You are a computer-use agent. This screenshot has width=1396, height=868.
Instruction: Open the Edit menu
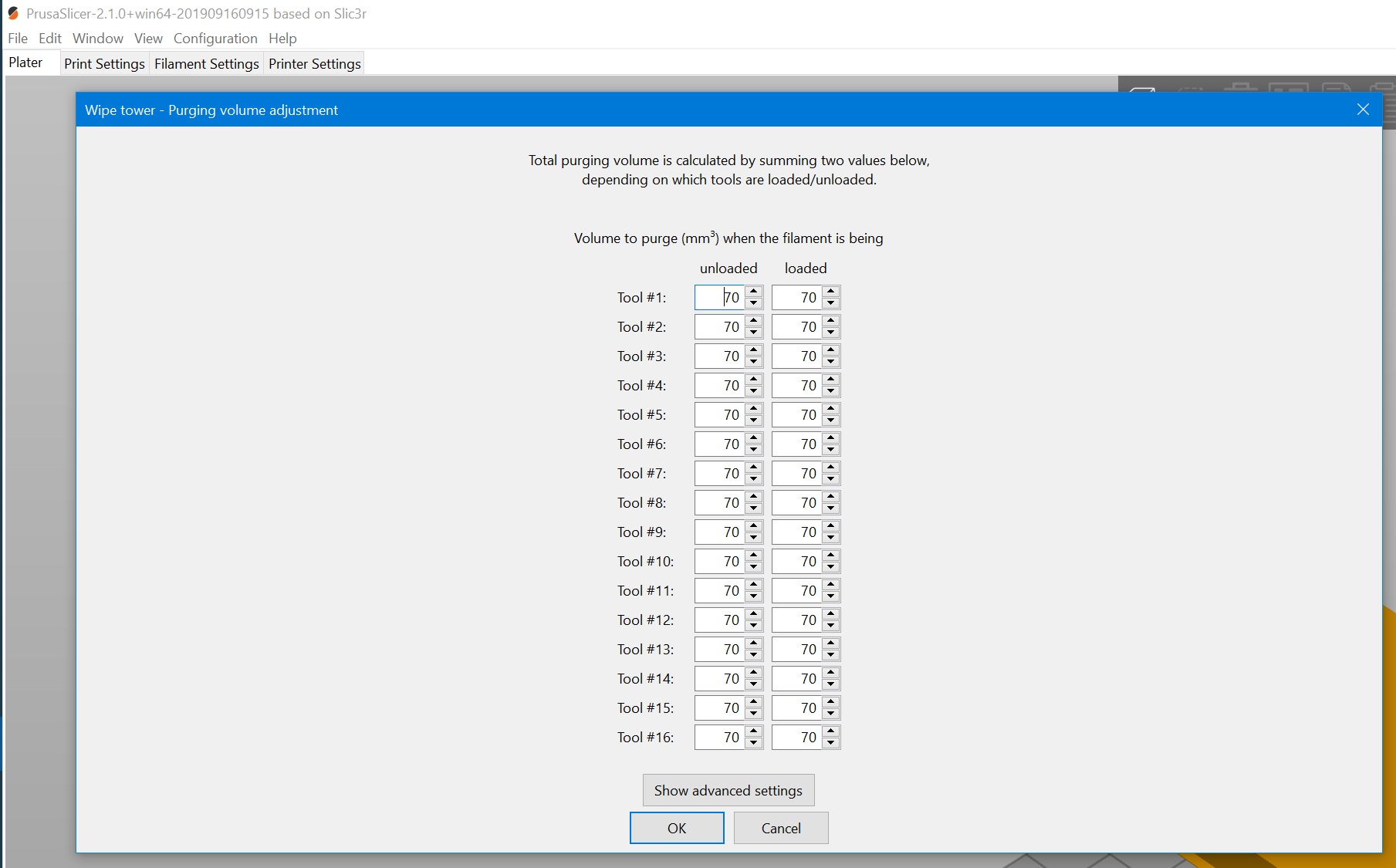point(49,38)
